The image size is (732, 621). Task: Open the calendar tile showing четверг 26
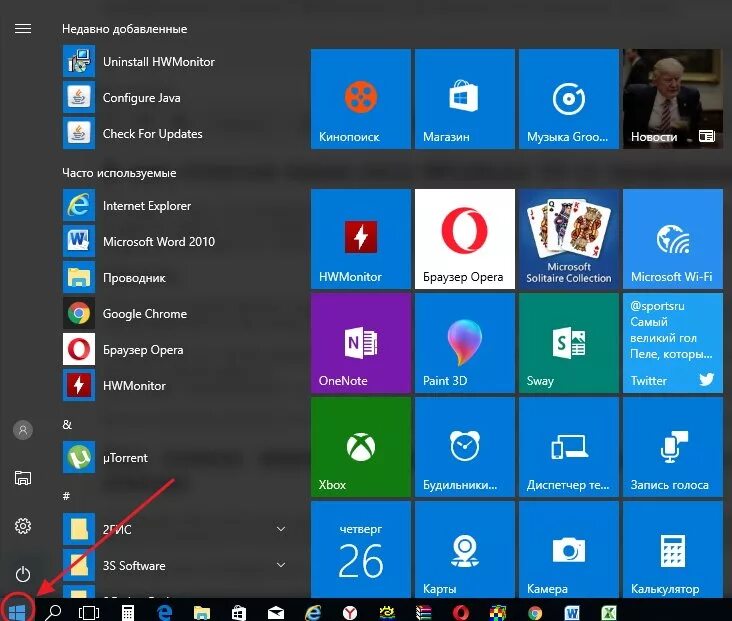coord(361,550)
